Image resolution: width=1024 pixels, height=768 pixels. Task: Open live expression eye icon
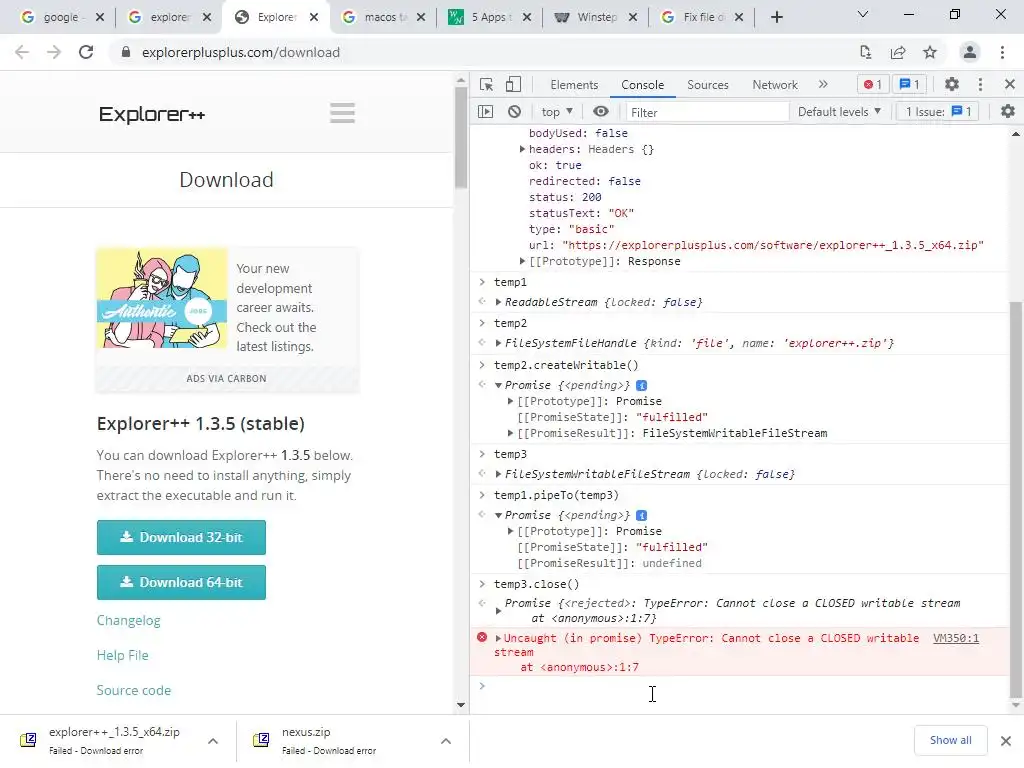601,112
